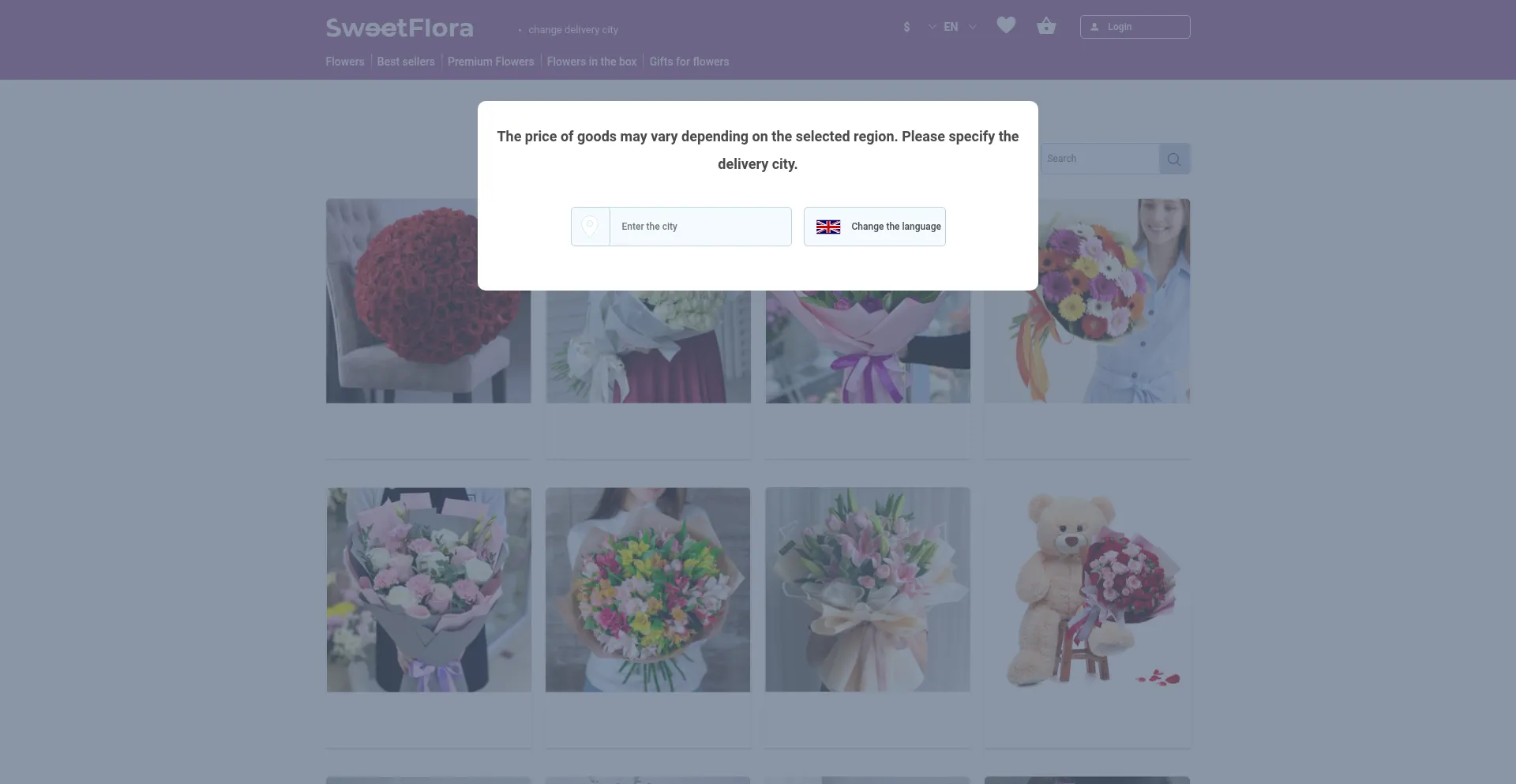Open Flowers in the box menu
The width and height of the screenshot is (1516, 784).
[591, 62]
